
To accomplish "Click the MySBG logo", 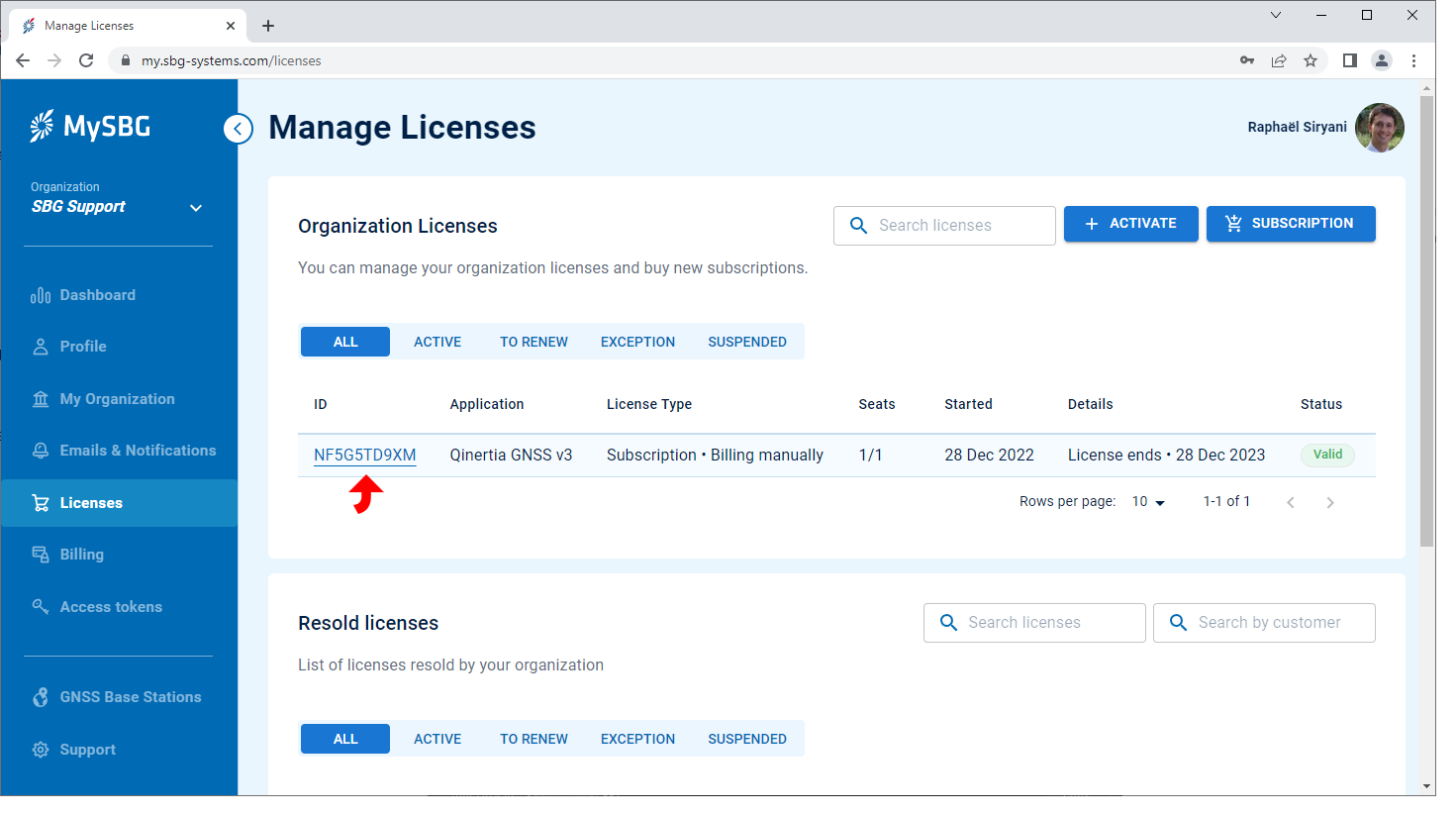I will (90, 126).
